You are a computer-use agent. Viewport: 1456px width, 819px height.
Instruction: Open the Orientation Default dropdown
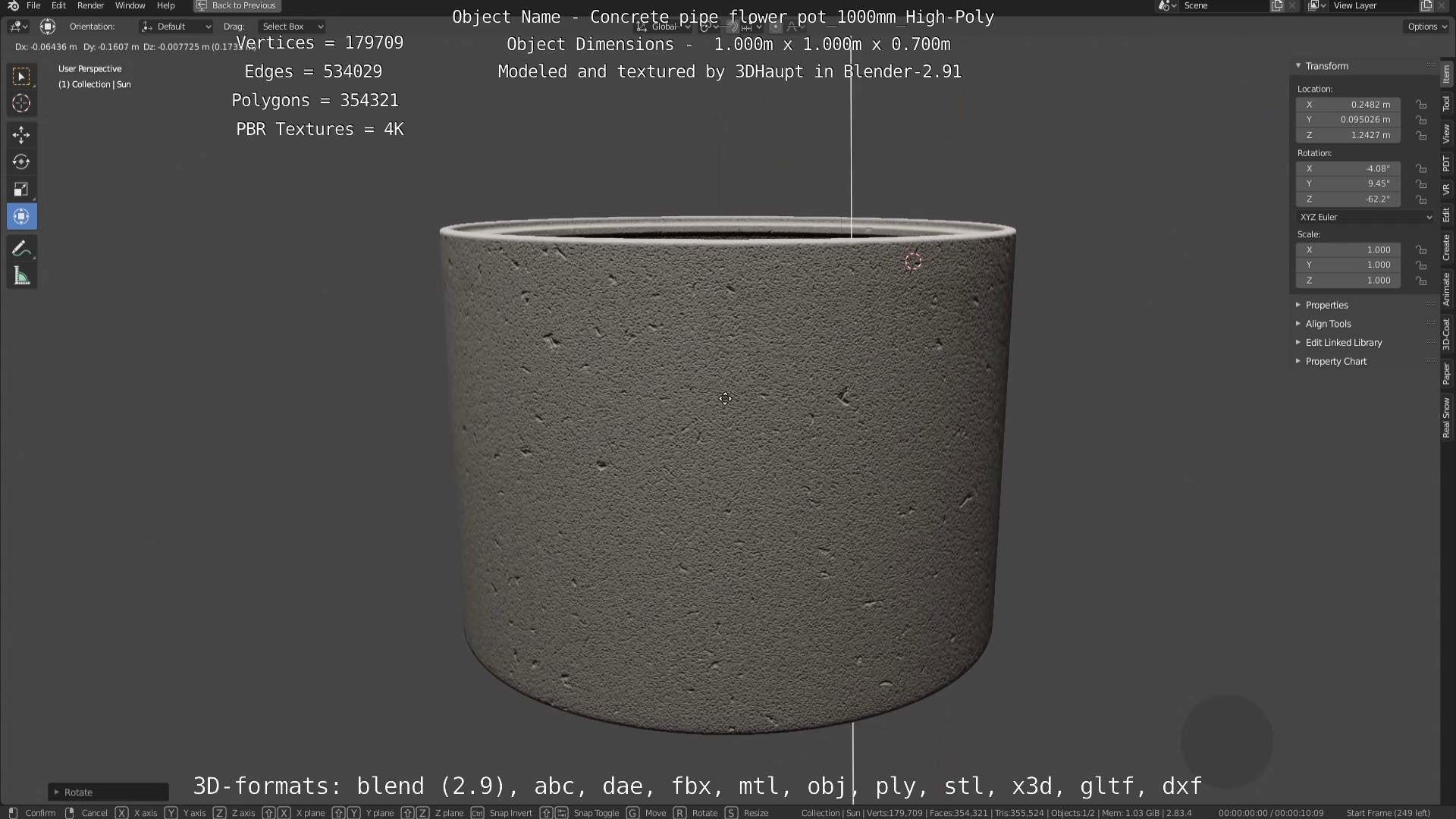(176, 27)
